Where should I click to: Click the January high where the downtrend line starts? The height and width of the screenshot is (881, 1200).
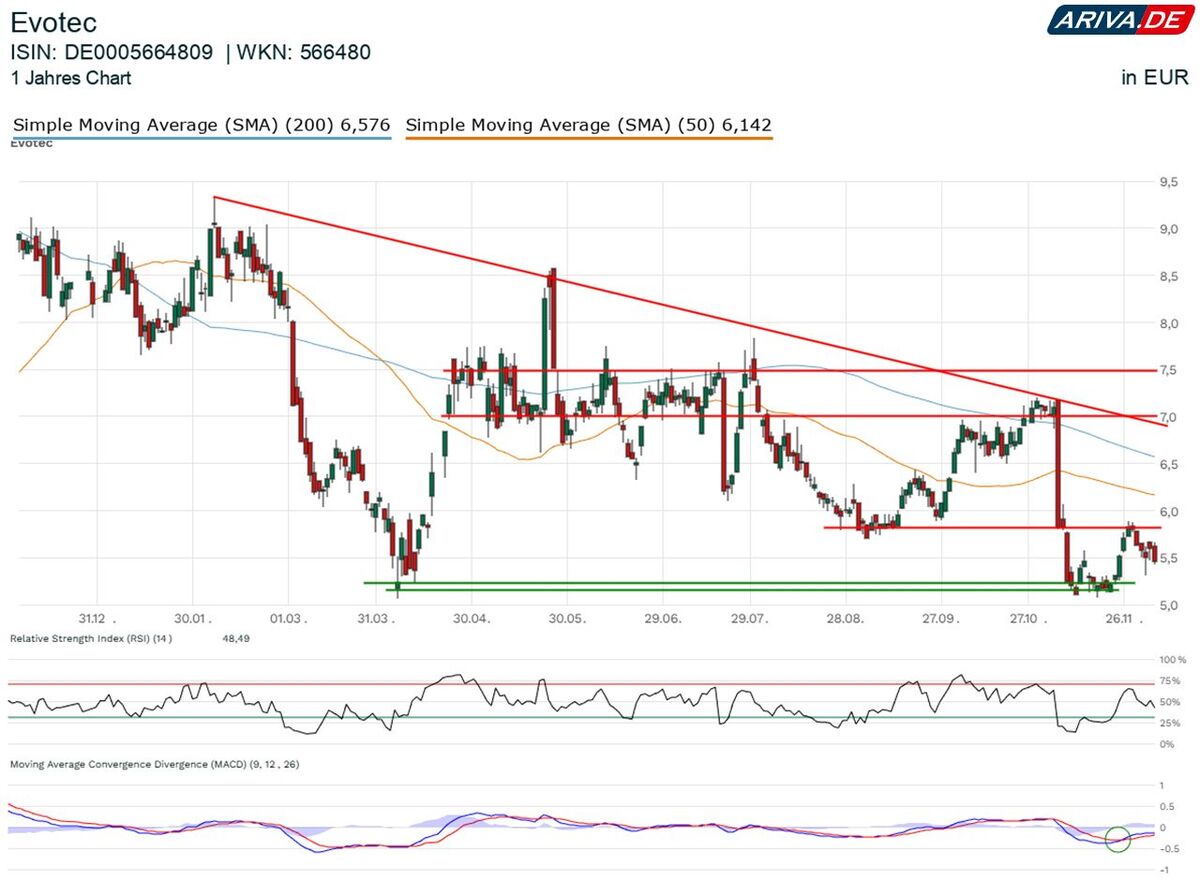tap(214, 197)
